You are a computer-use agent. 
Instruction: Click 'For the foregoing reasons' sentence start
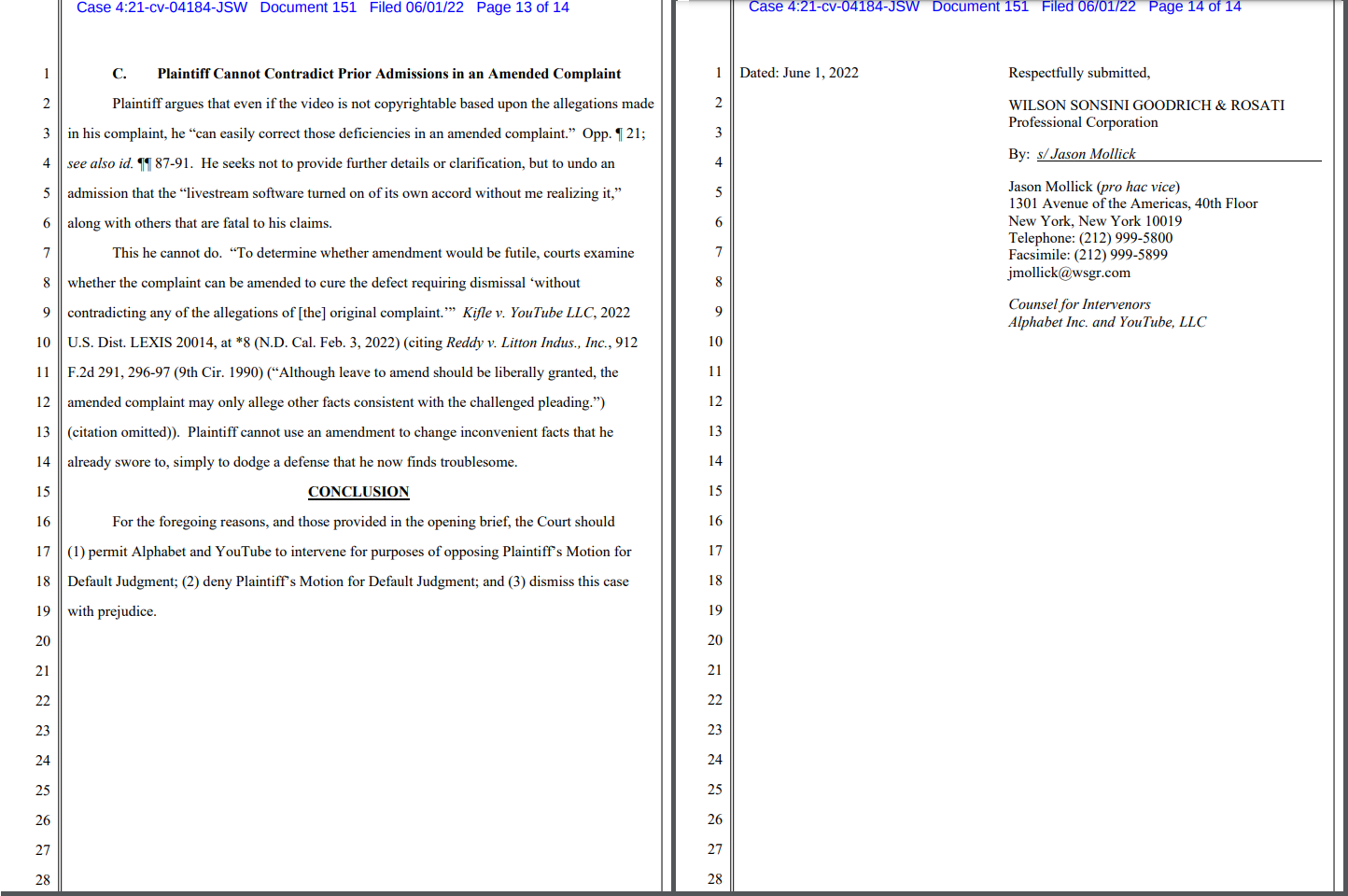pos(190,522)
